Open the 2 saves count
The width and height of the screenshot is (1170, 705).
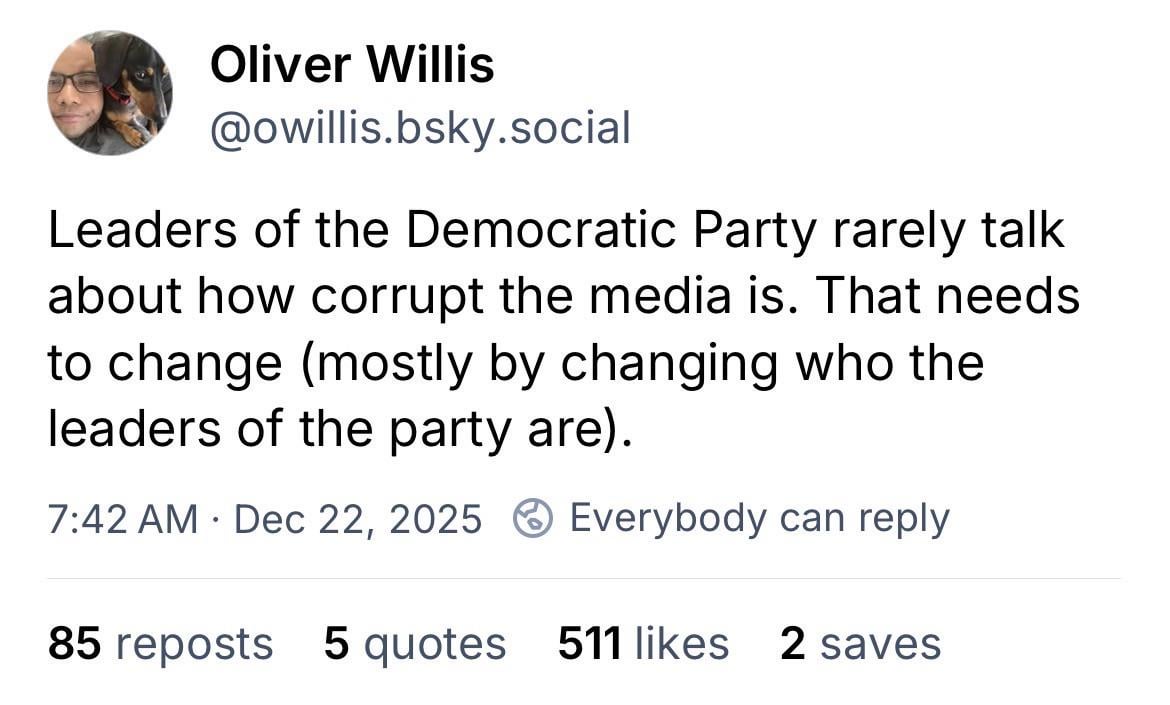coord(860,643)
